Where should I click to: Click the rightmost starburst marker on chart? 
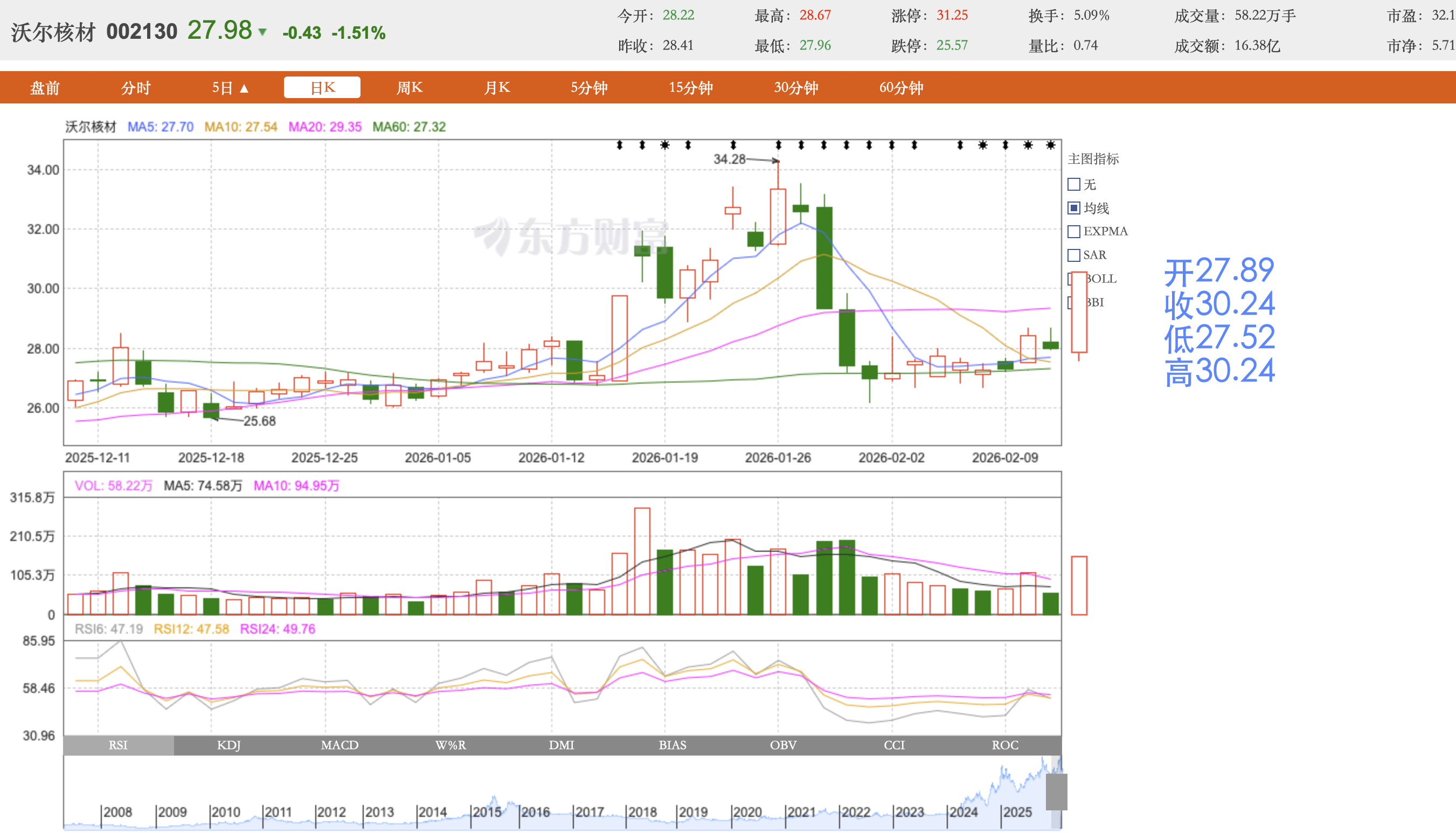coord(1050,145)
